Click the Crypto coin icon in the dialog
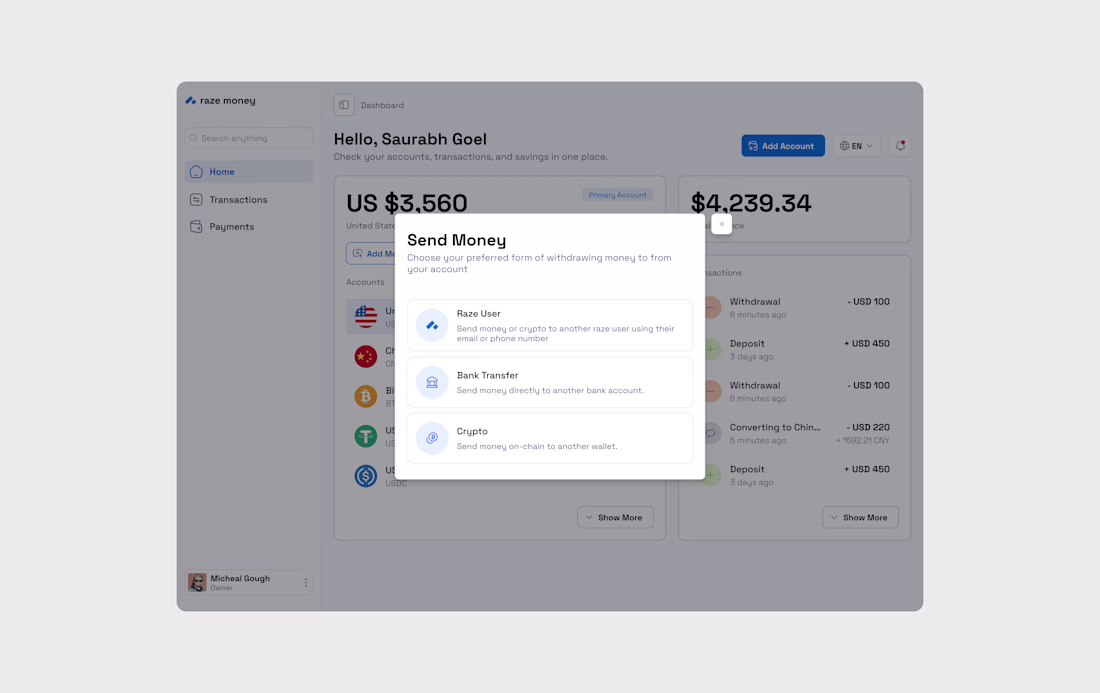This screenshot has width=1100, height=693. (432, 438)
